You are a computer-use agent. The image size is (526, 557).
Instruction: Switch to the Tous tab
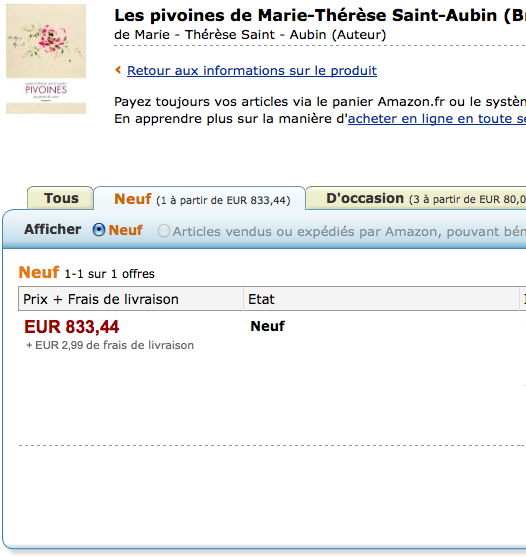tap(60, 198)
